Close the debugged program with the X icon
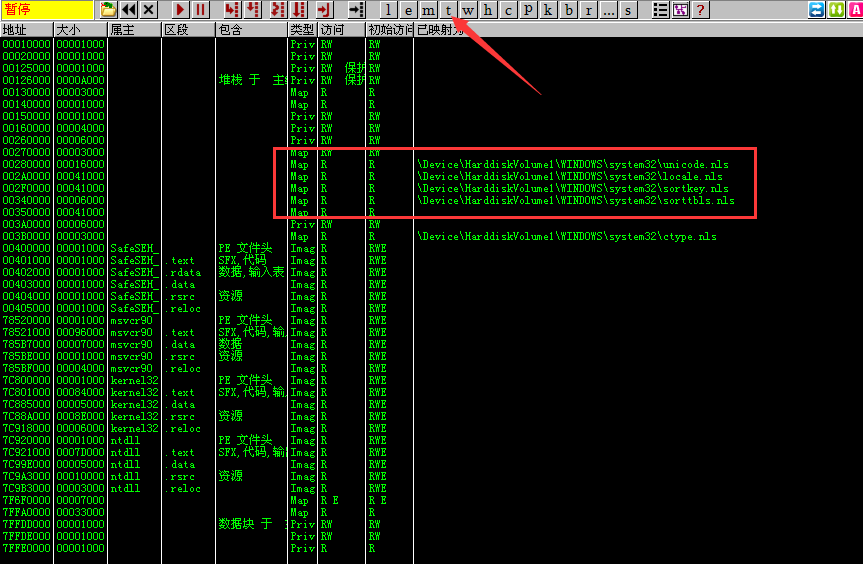Screen dimensions: 863x564 tap(149, 10)
